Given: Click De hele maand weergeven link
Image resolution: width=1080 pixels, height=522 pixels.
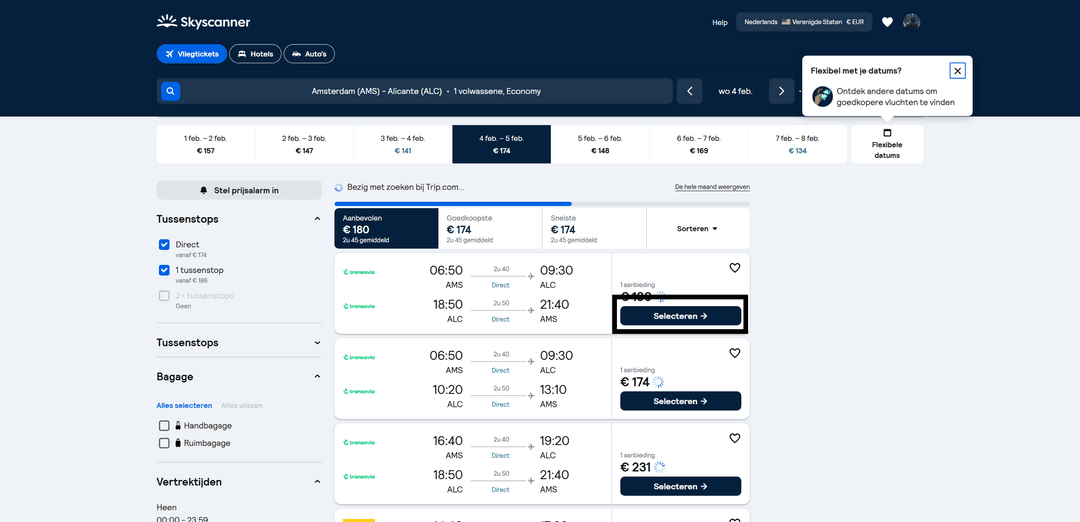Looking at the screenshot, I should (712, 187).
